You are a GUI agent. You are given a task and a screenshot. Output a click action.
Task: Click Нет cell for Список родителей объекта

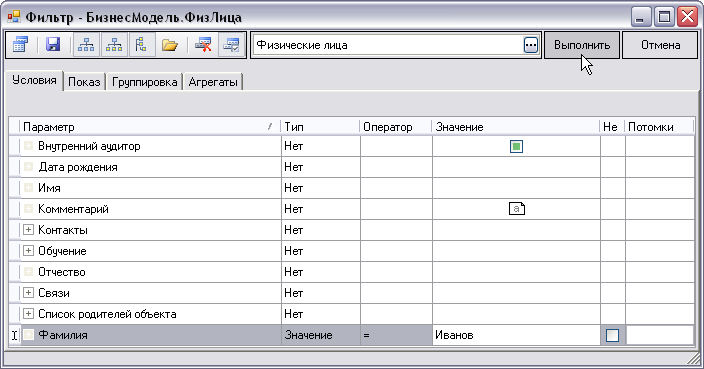(x=321, y=314)
